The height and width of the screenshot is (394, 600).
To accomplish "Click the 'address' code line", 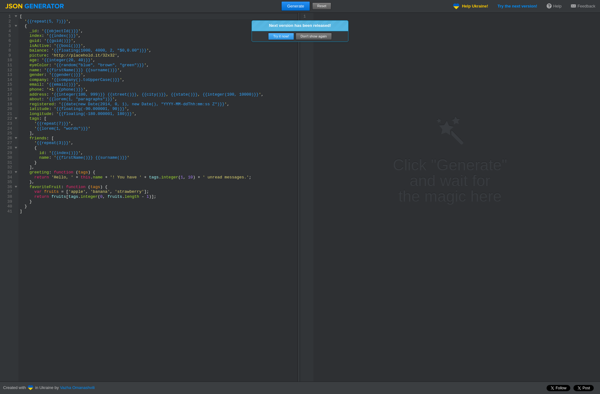I will 146,94.
